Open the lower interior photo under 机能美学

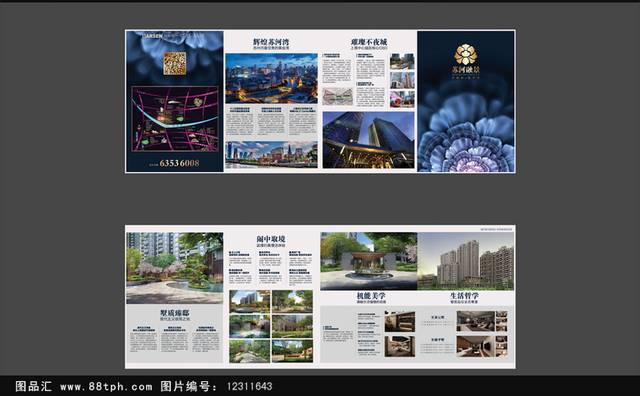click(x=400, y=346)
